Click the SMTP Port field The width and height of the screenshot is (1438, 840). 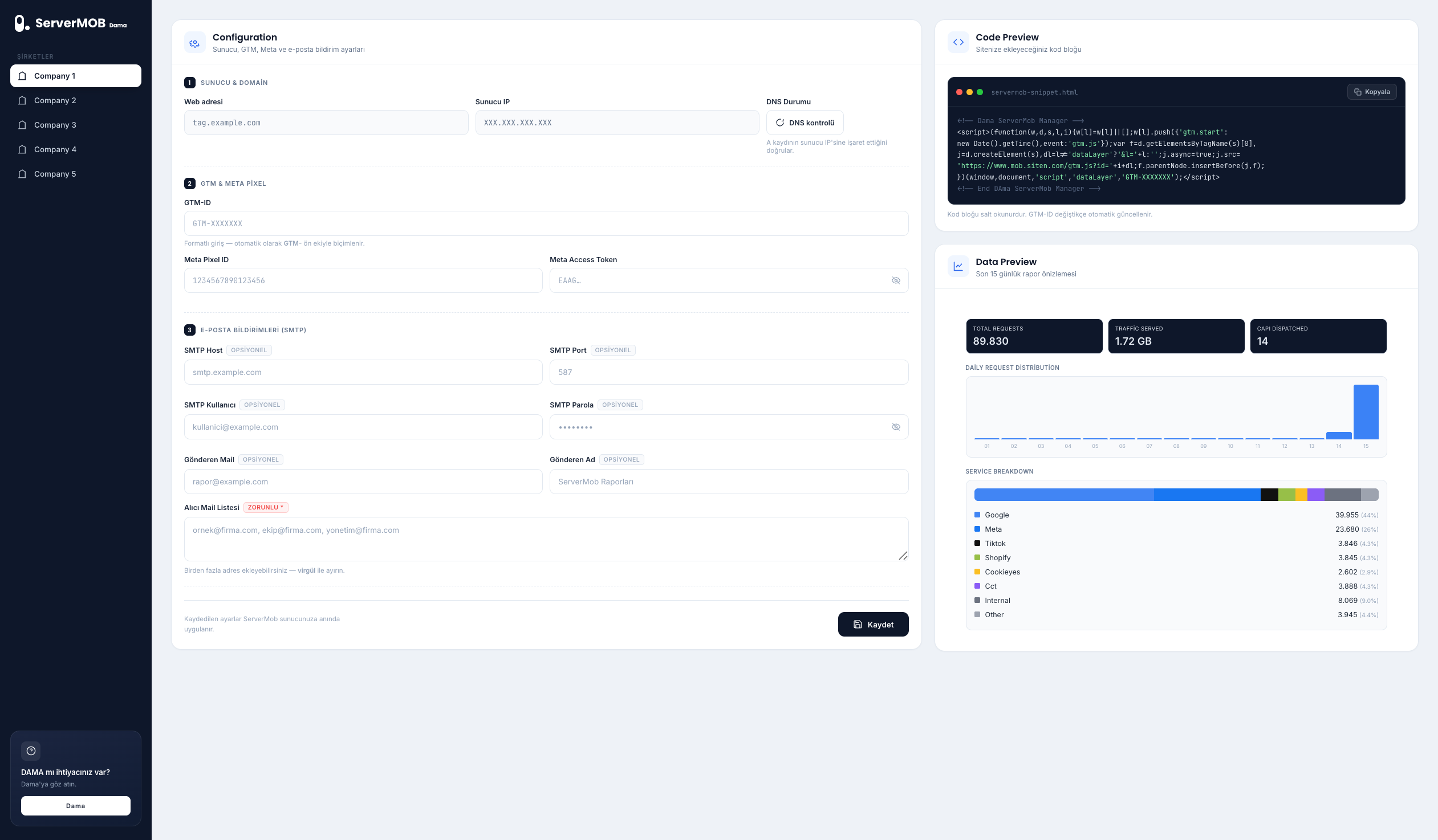729,372
